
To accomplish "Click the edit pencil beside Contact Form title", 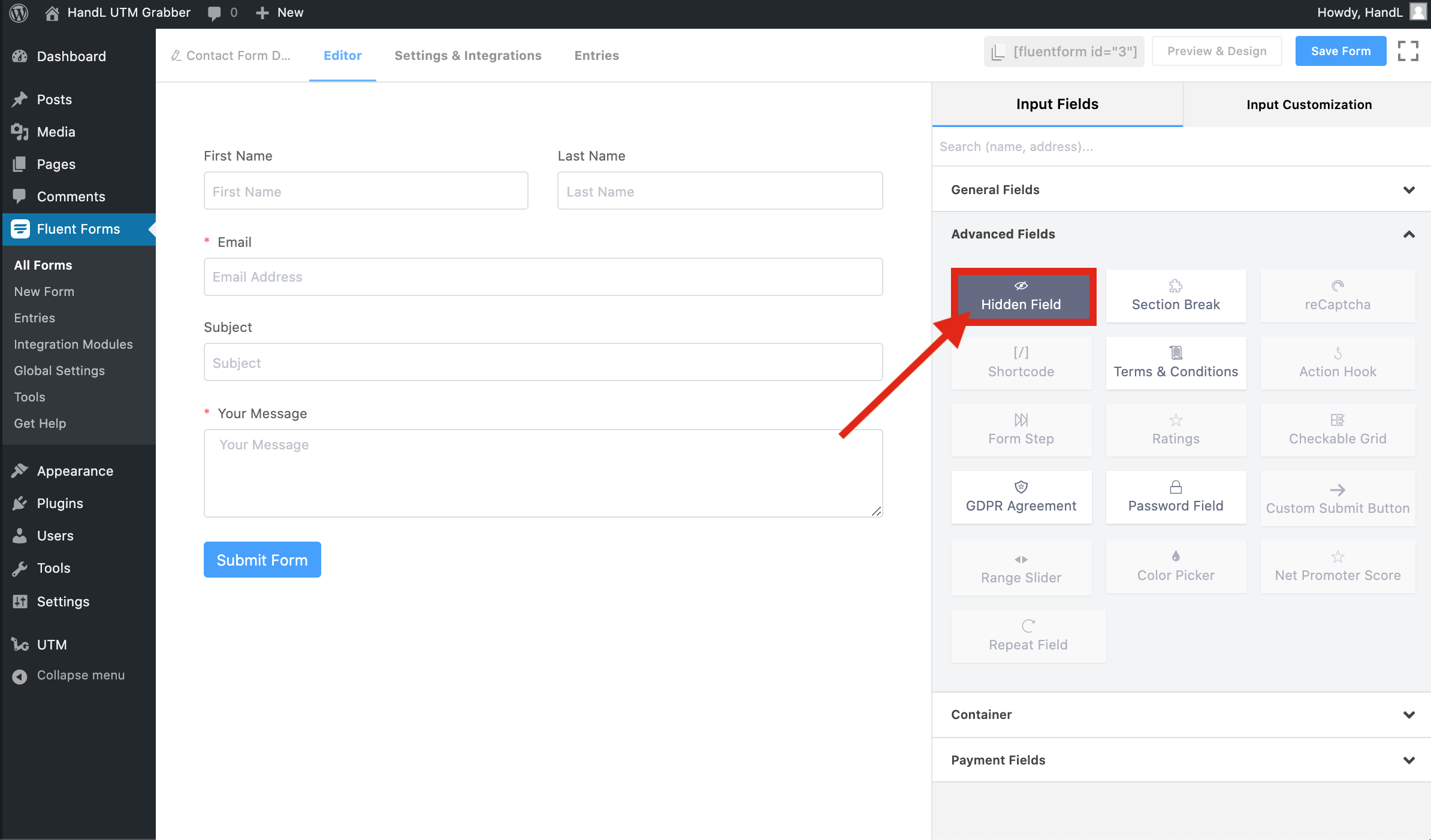I will (x=176, y=56).
